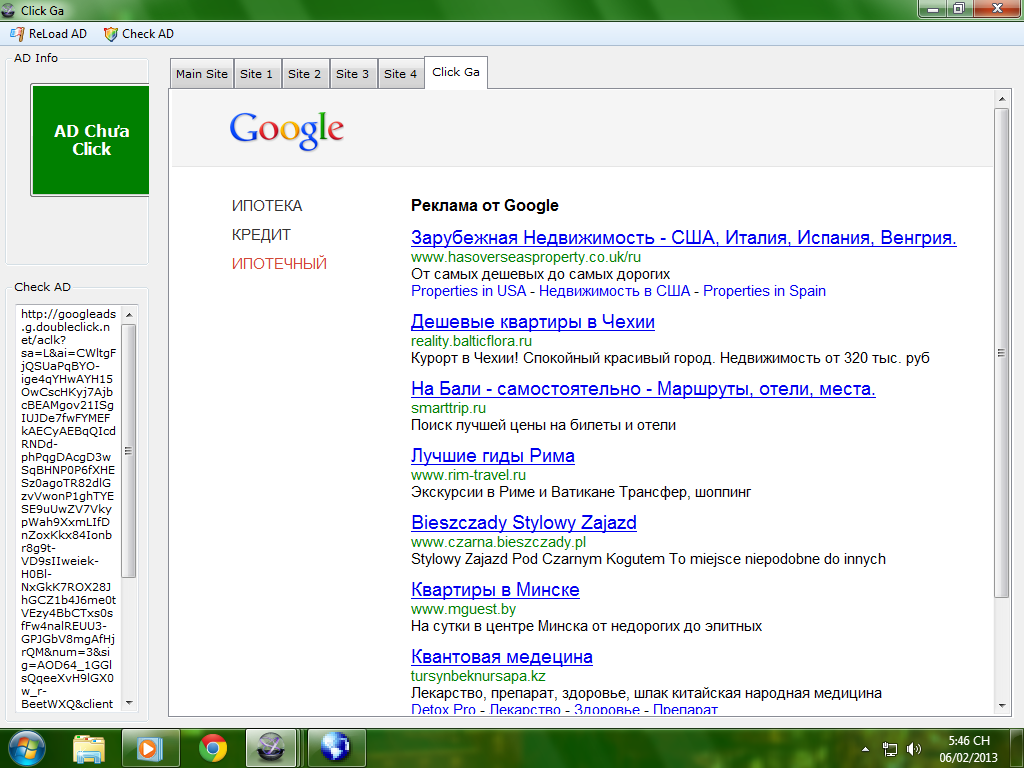Open Лучшие гиды Рима link
The height and width of the screenshot is (768, 1024).
[492, 456]
